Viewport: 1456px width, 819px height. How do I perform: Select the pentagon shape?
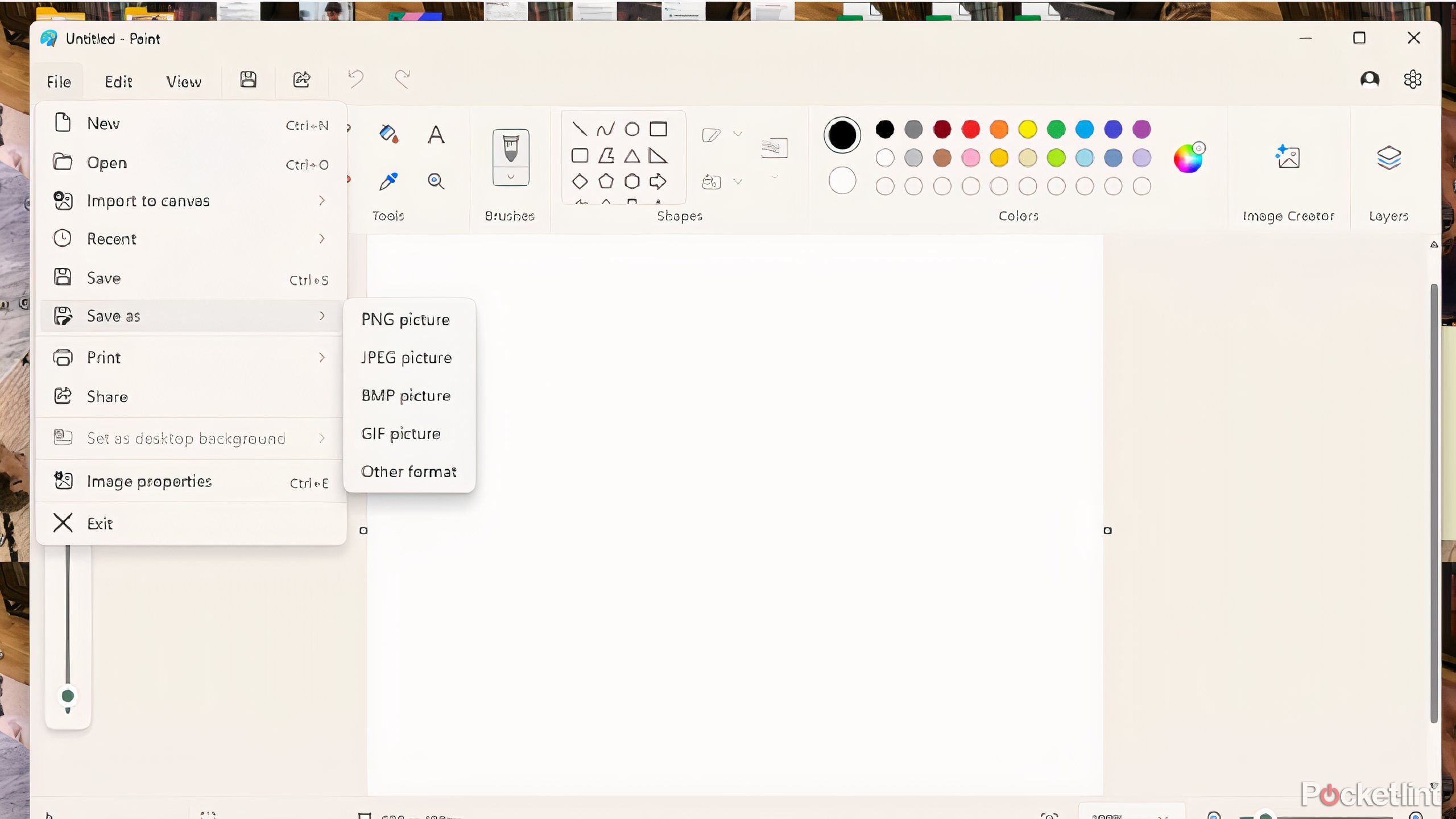606,181
